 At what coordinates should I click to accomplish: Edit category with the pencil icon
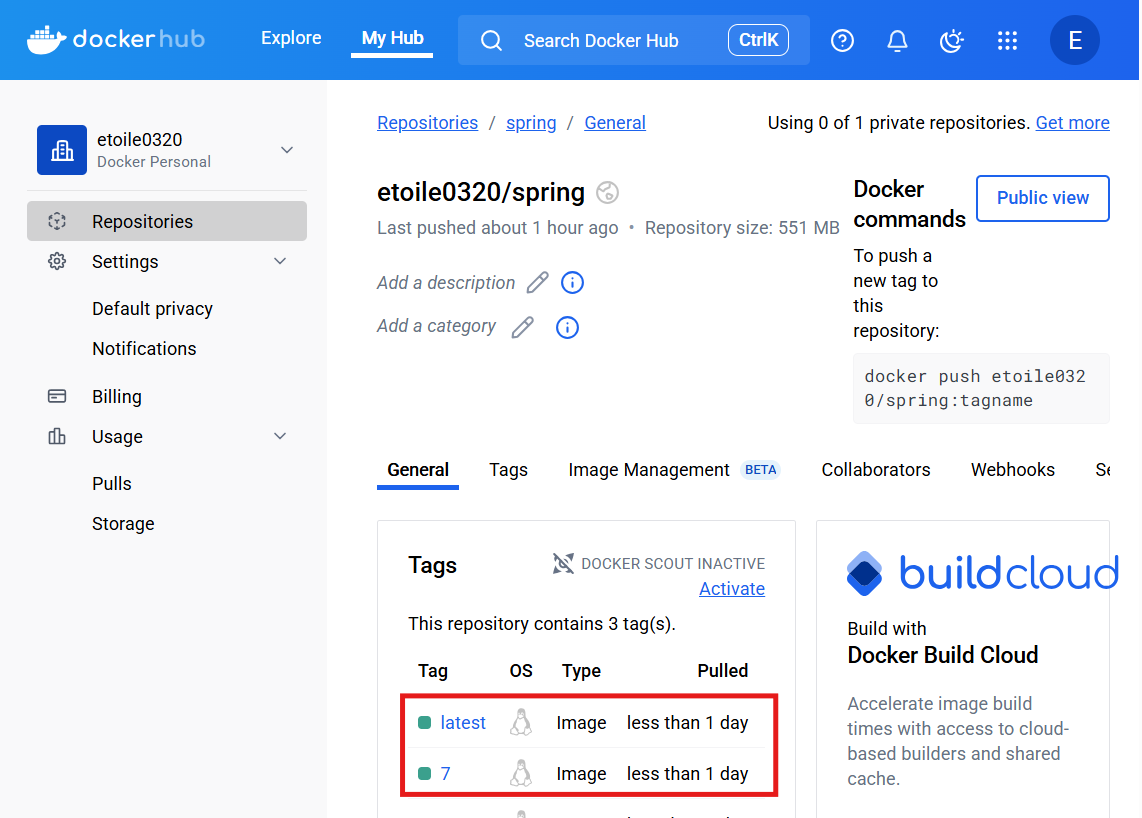[x=522, y=327]
